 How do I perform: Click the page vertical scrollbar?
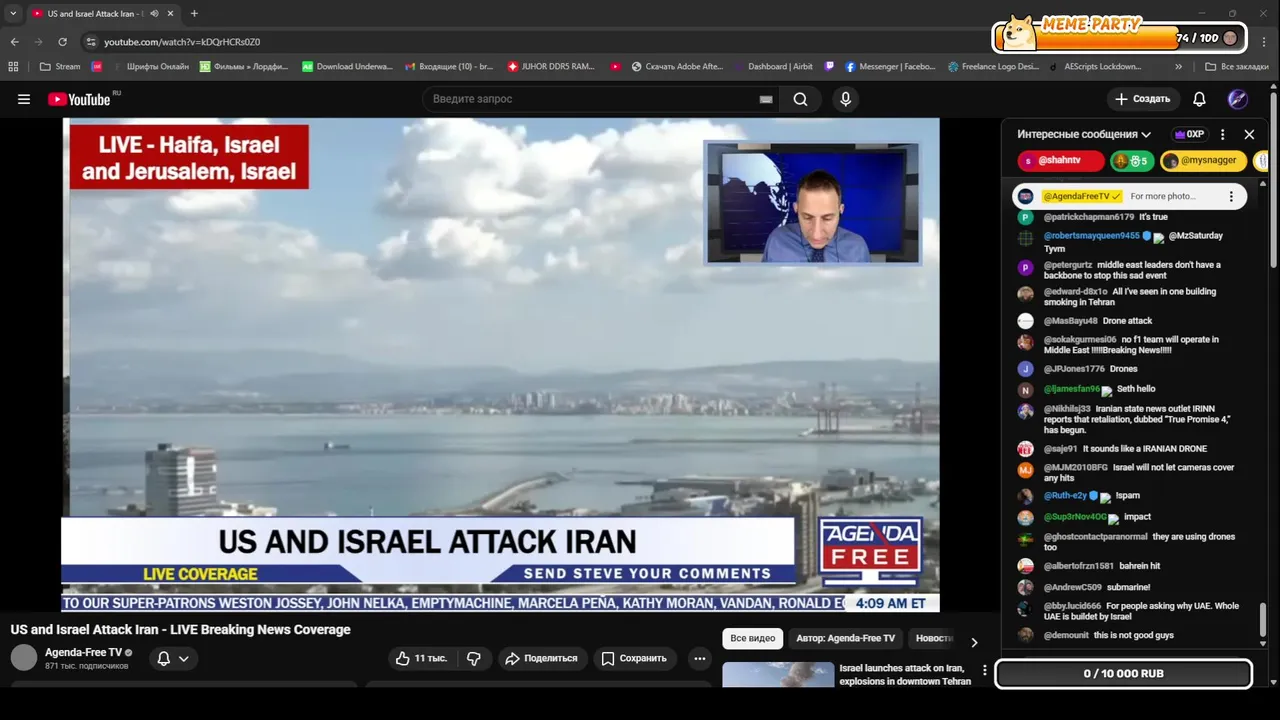1273,180
